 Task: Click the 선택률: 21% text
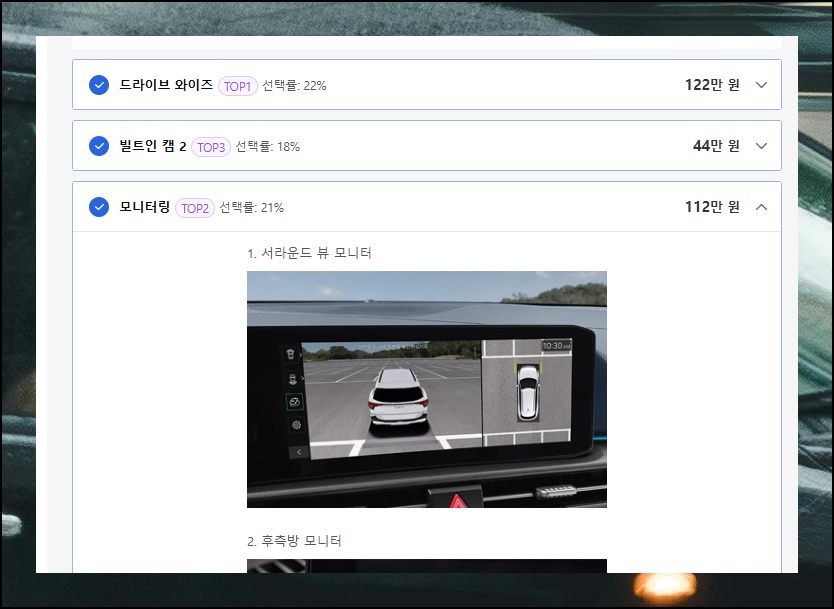252,208
